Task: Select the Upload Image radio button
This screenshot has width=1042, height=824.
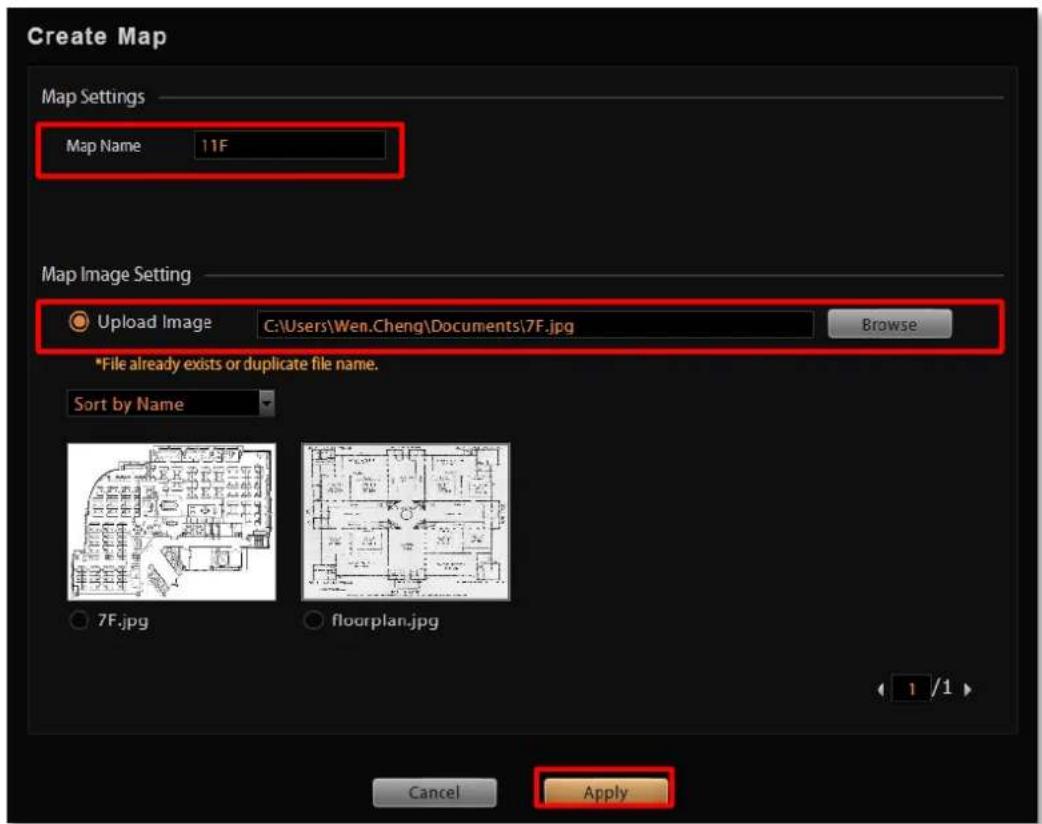Action: 78,322
